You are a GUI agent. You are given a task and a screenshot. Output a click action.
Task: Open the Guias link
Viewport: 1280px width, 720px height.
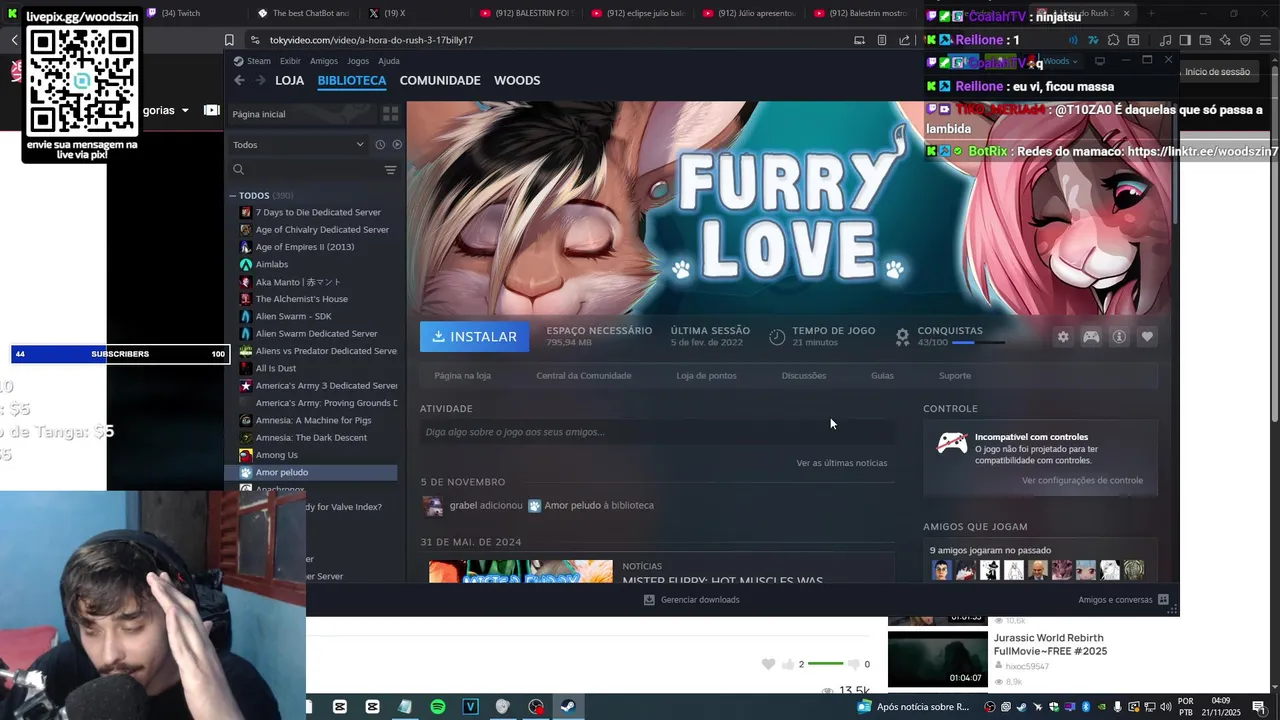pos(882,376)
